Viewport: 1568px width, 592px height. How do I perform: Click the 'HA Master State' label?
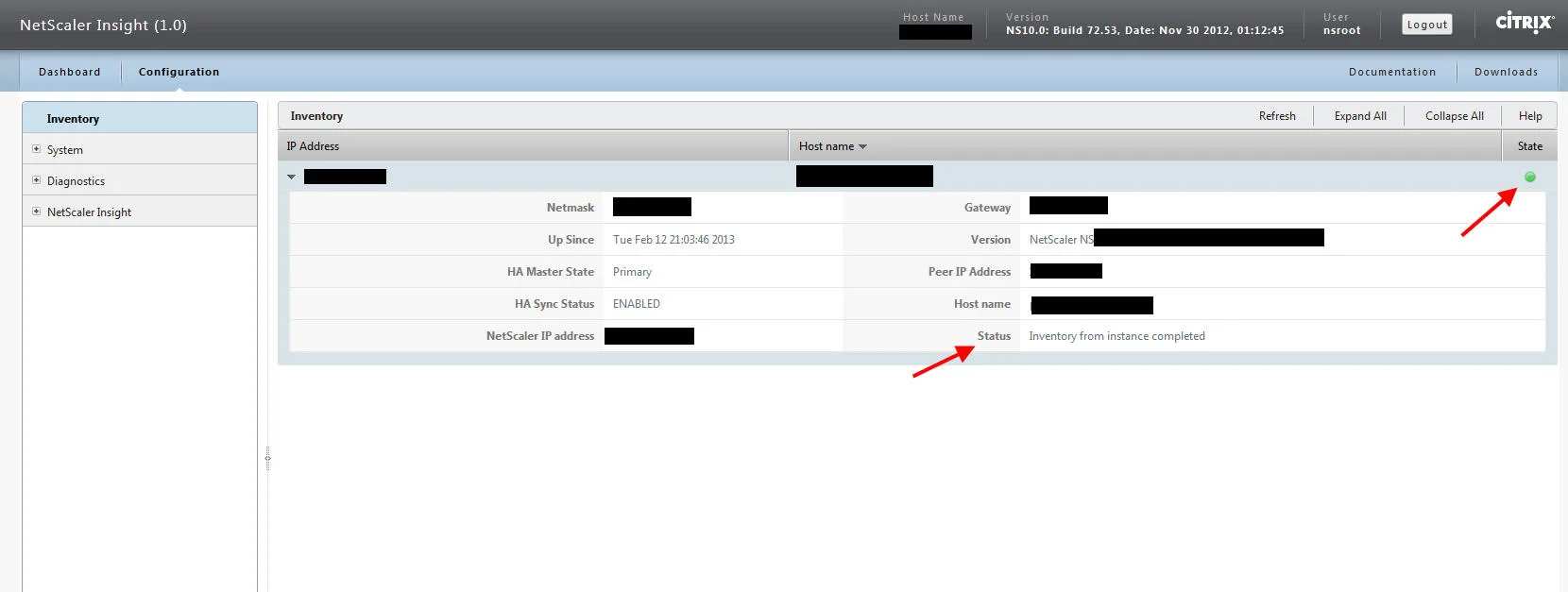[x=551, y=272]
